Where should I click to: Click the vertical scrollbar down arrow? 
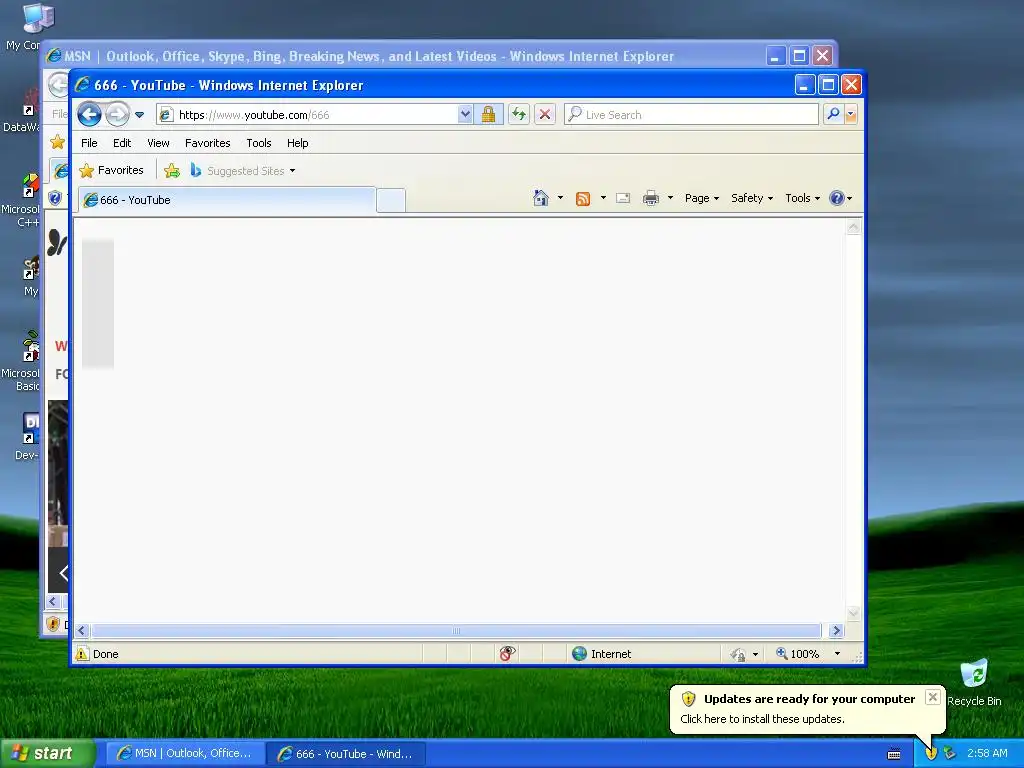854,613
